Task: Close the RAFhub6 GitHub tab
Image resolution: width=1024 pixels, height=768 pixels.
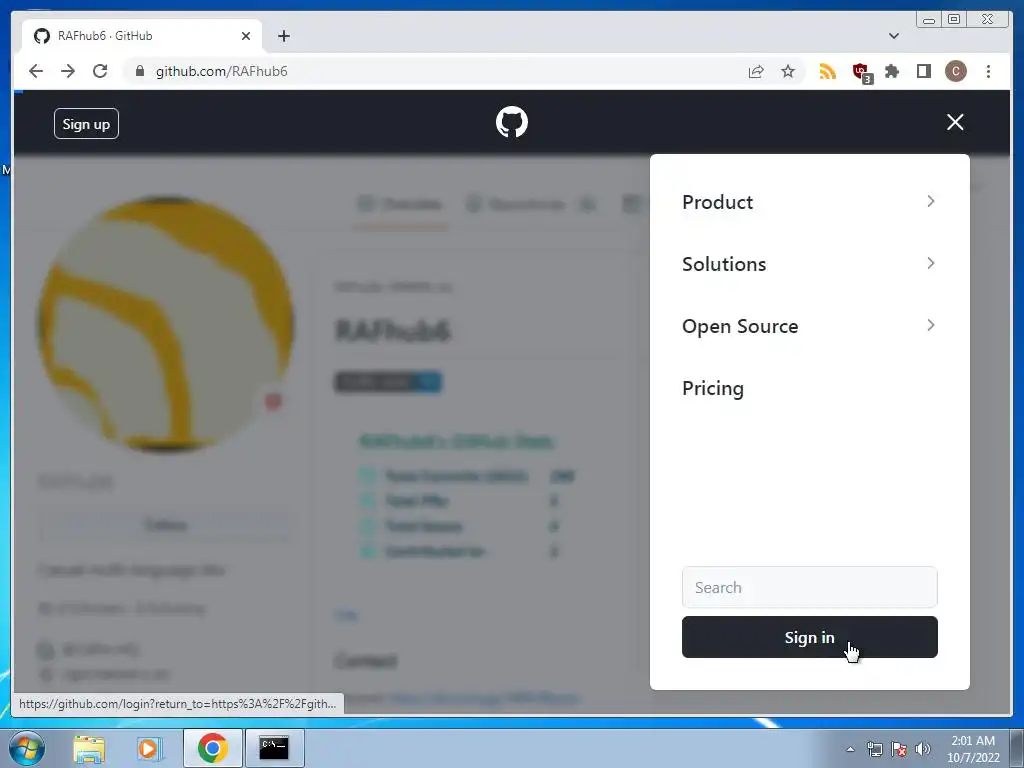Action: click(246, 36)
